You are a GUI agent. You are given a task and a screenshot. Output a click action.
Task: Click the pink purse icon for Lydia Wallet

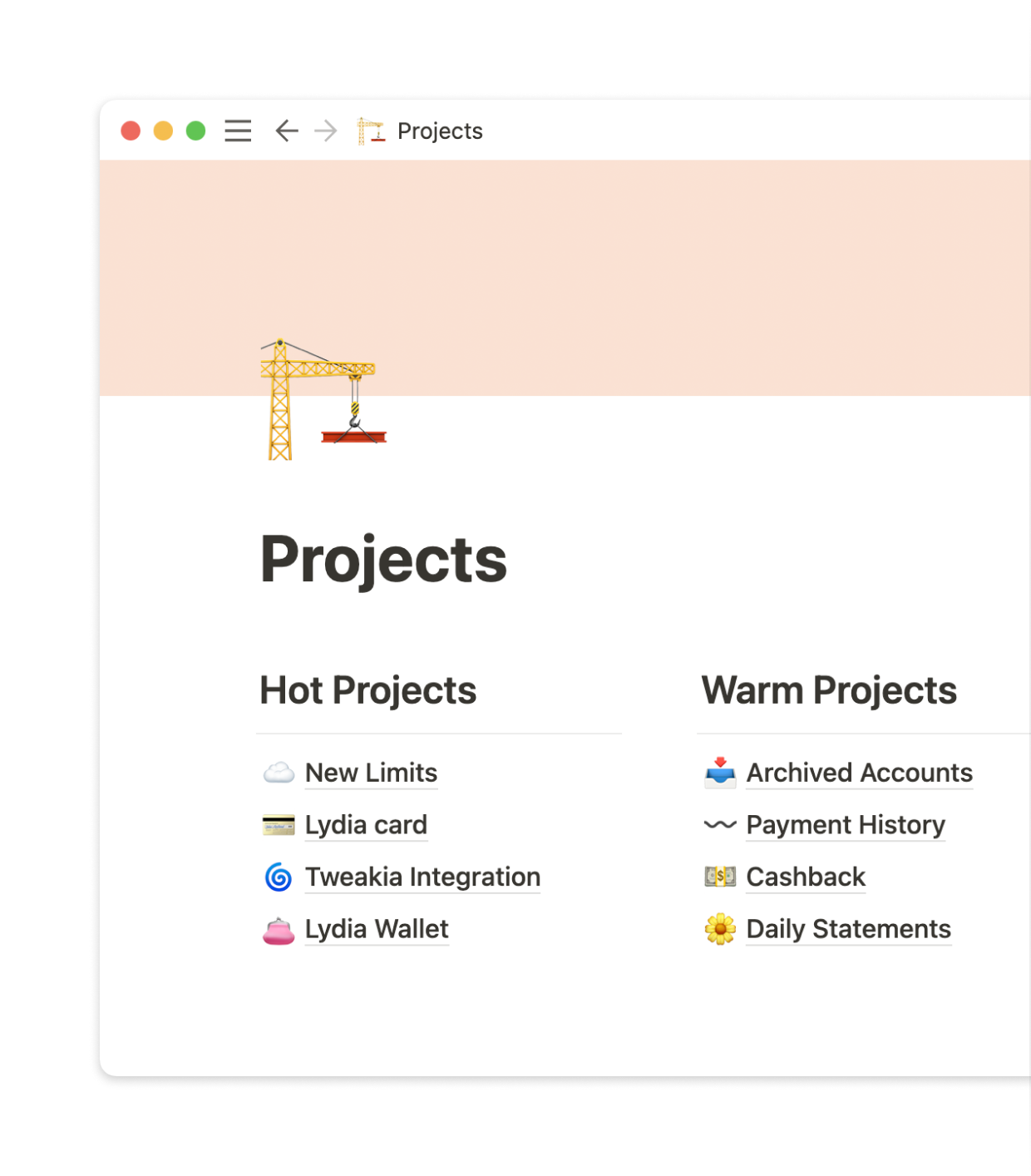click(x=279, y=930)
